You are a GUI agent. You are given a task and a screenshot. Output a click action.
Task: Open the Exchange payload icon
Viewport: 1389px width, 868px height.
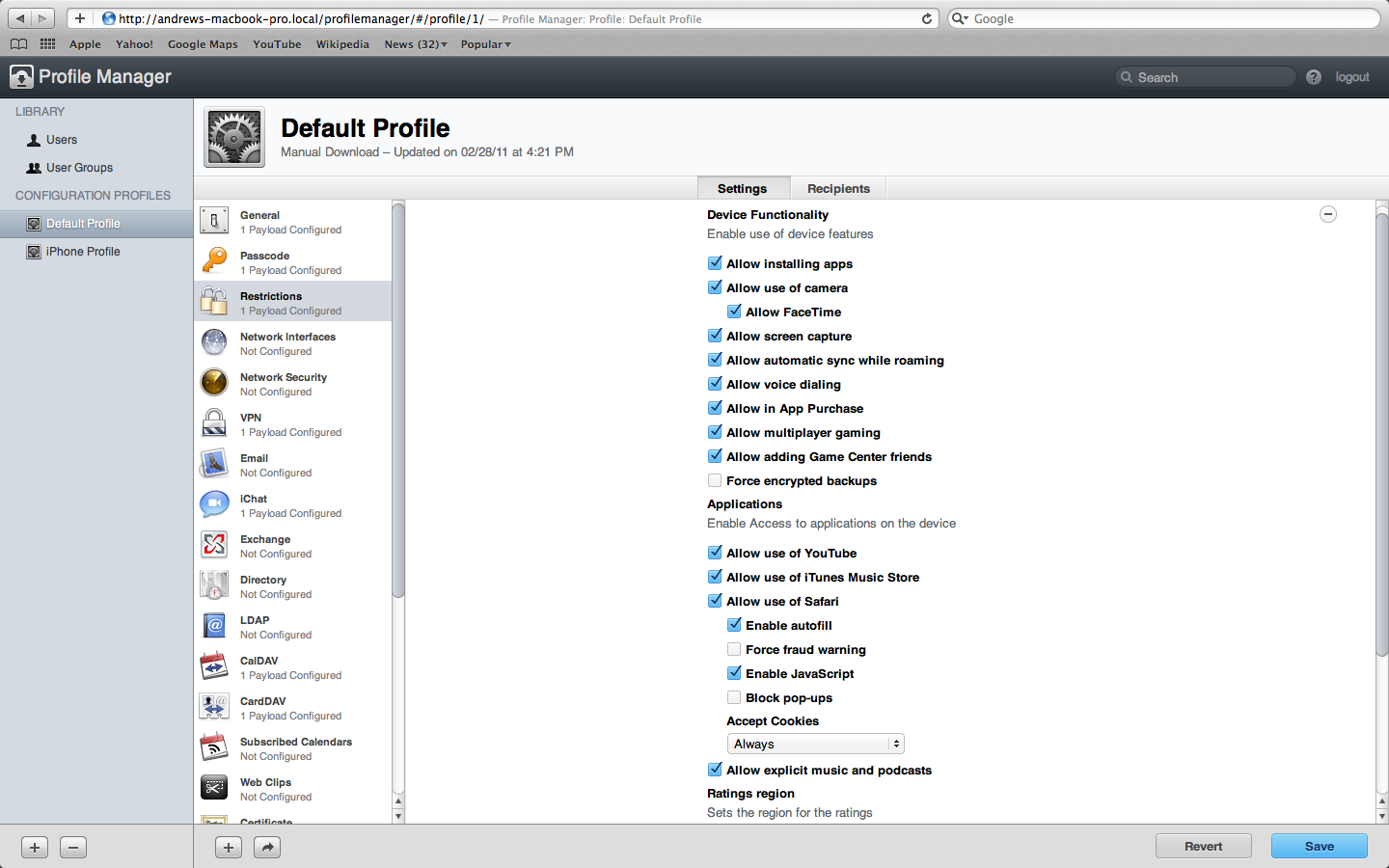tap(214, 545)
